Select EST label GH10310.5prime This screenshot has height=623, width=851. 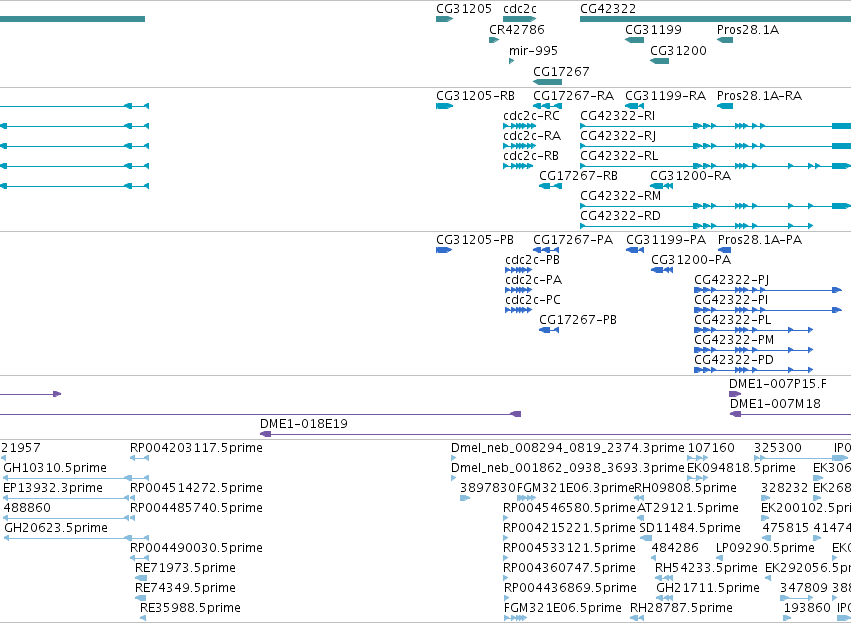click(55, 469)
